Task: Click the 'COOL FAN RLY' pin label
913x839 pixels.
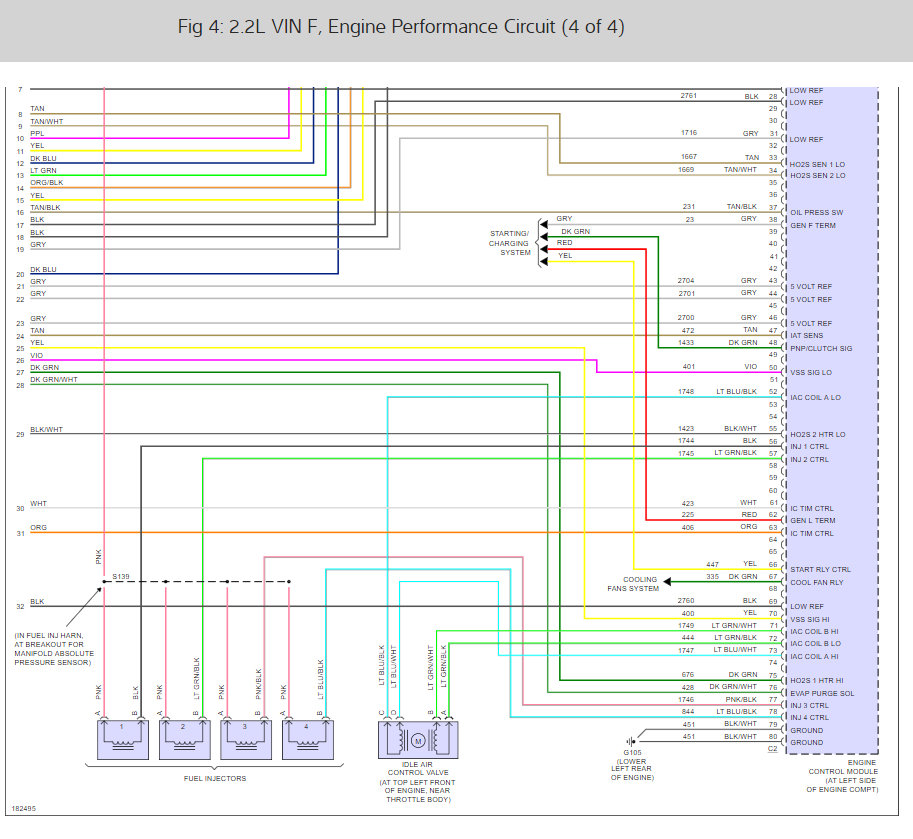Action: tap(817, 582)
